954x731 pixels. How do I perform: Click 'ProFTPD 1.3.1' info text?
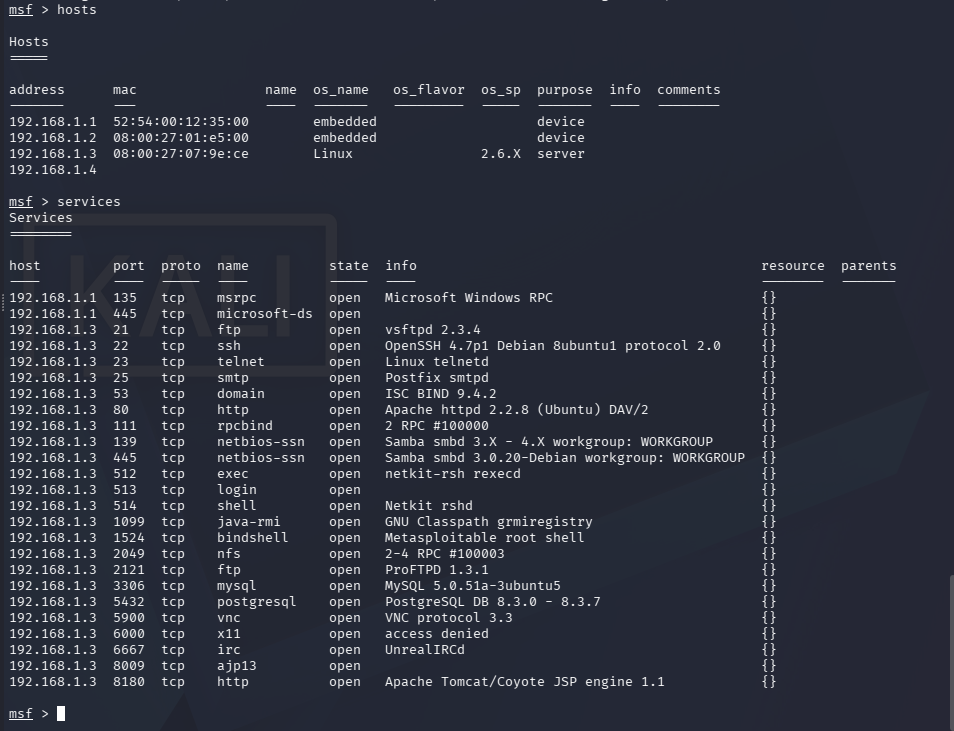point(436,570)
